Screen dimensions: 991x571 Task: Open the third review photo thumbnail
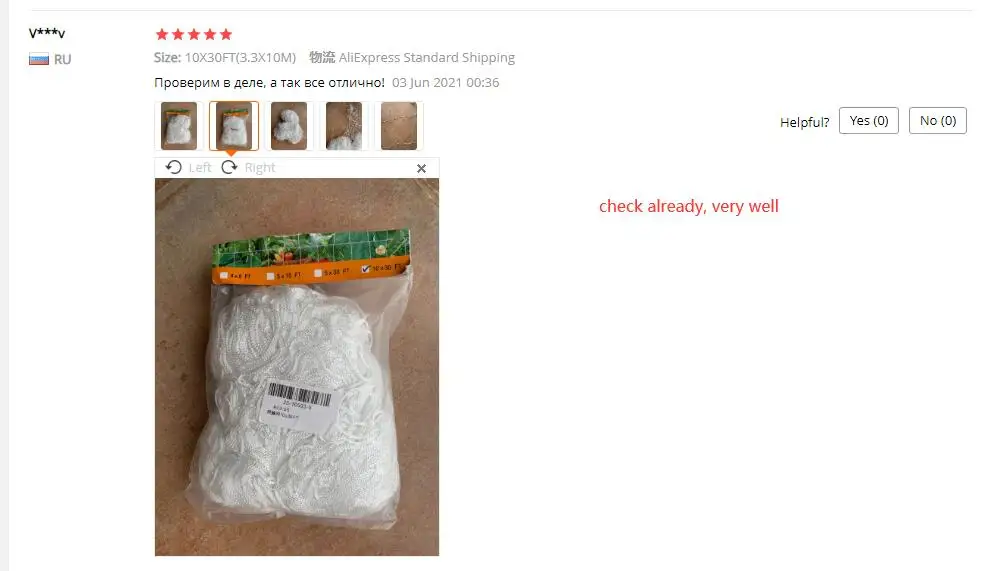[289, 126]
